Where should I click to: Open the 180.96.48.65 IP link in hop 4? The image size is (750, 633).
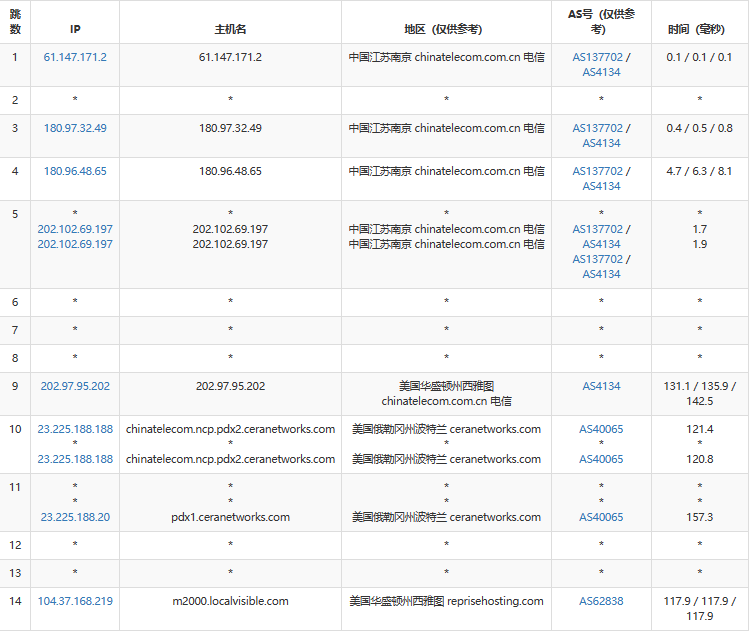75,171
